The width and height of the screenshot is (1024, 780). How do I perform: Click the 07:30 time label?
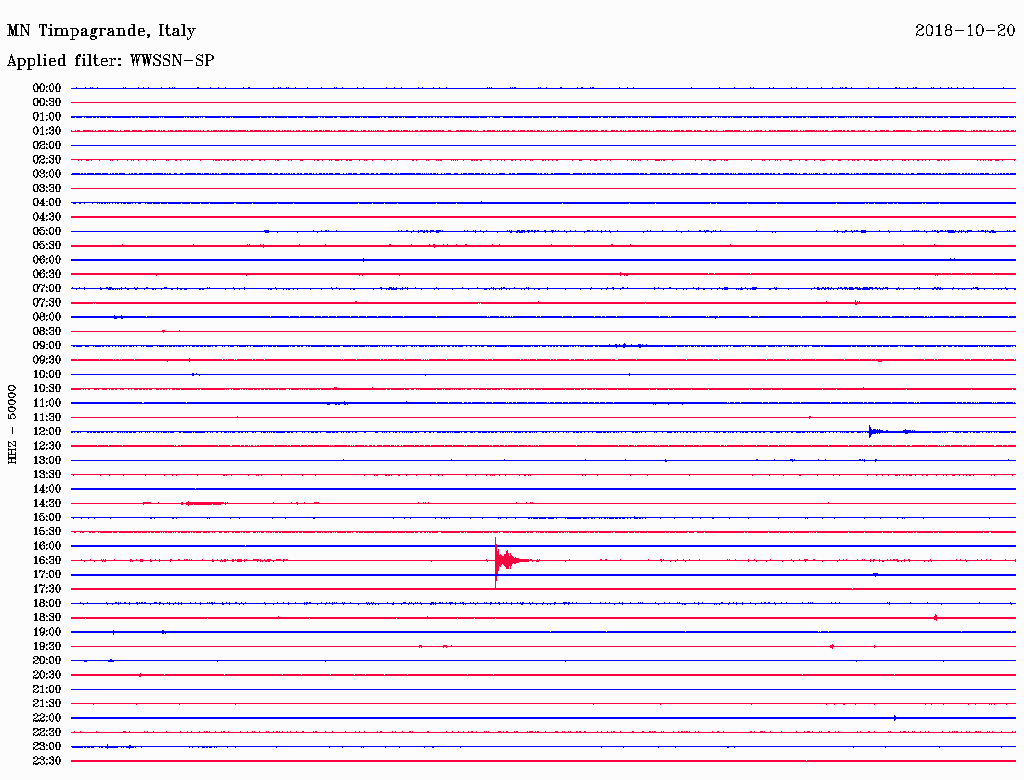47,303
